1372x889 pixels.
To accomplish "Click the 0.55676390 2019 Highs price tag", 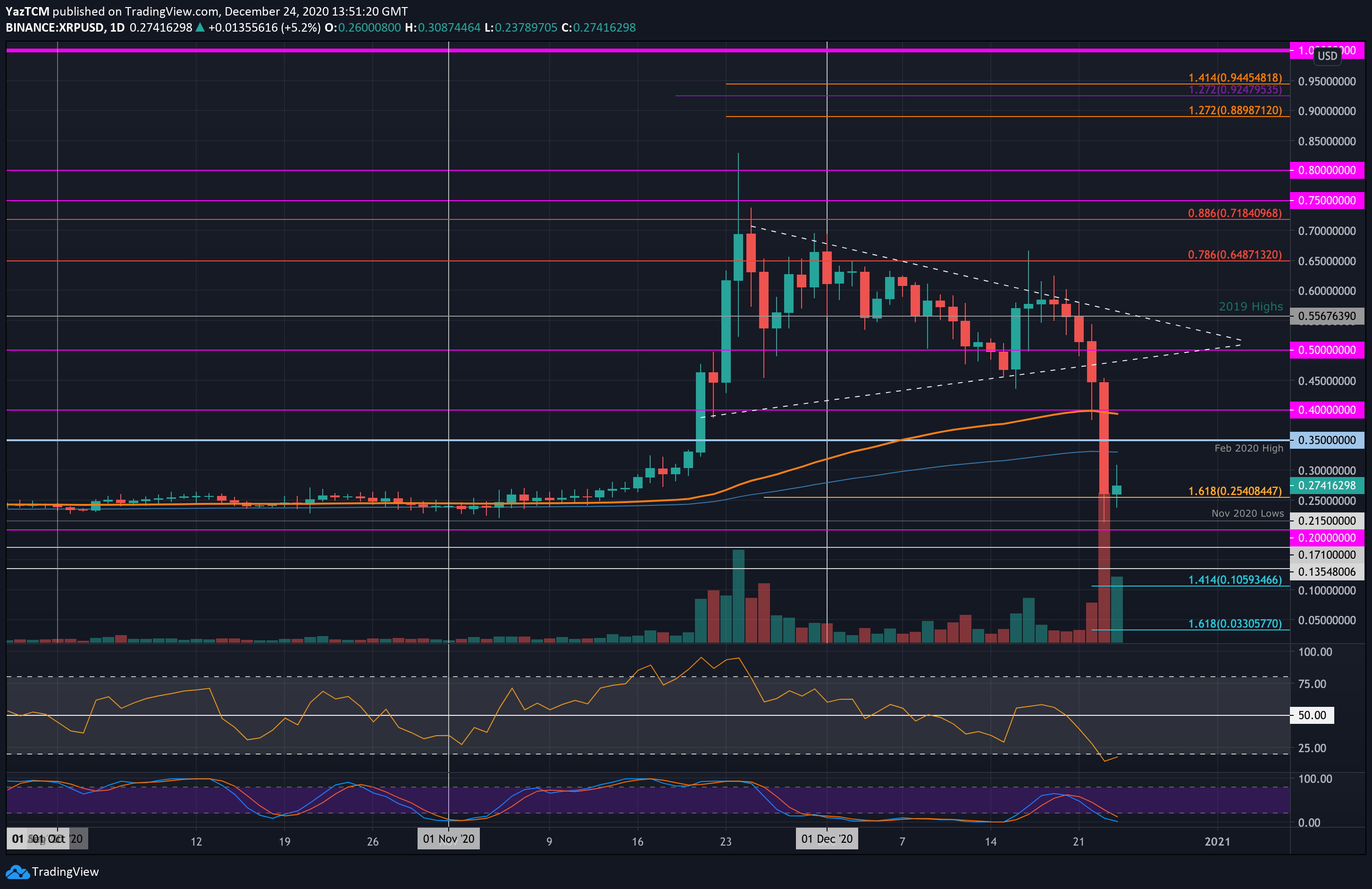I will click(1327, 316).
